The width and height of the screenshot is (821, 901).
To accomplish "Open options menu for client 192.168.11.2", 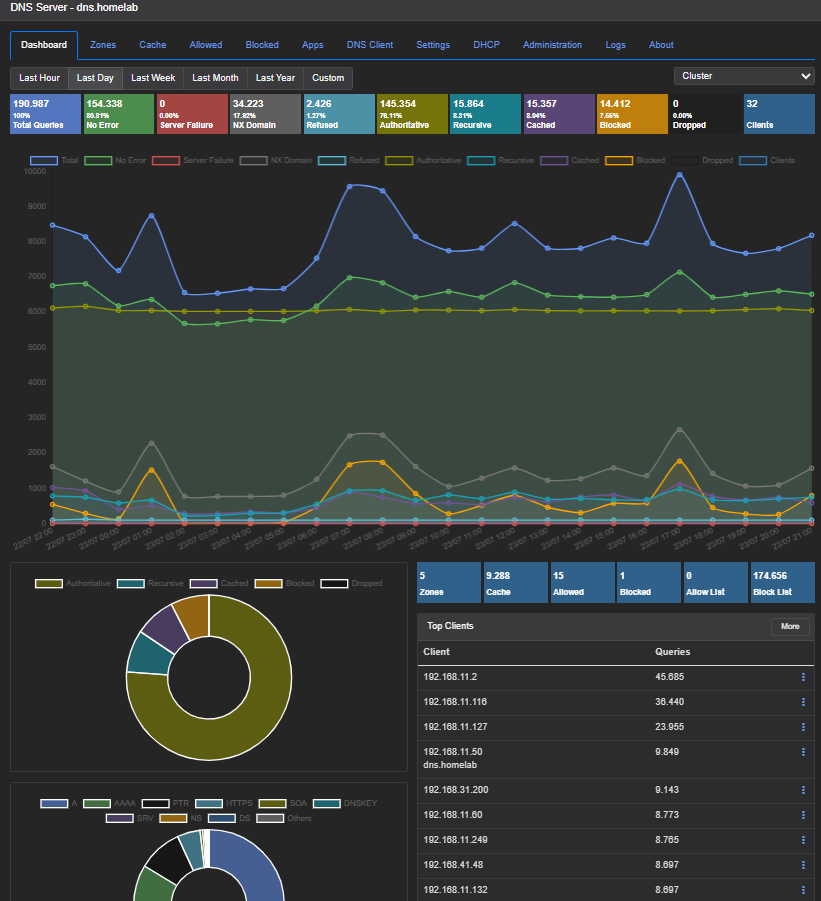I will 803,677.
